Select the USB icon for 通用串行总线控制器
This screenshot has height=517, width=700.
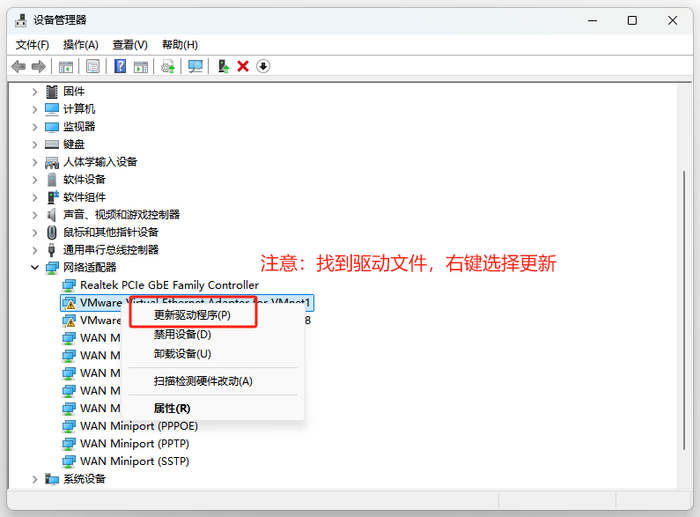coord(52,250)
